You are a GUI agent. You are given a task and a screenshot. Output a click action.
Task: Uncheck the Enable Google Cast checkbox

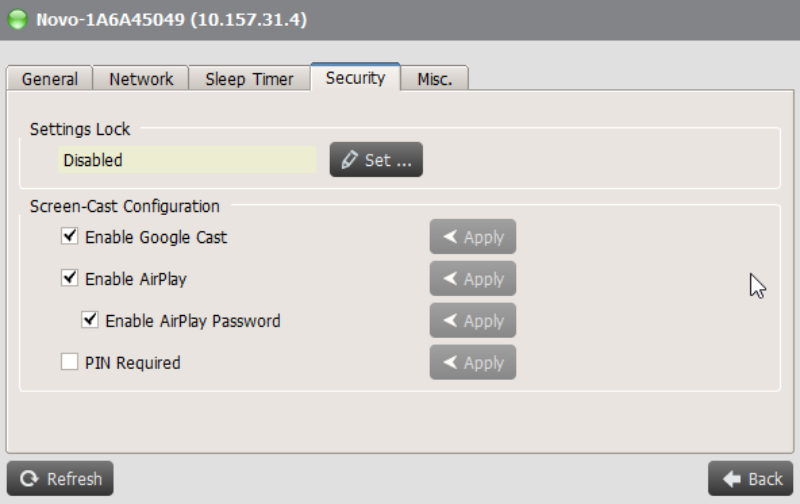[69, 236]
